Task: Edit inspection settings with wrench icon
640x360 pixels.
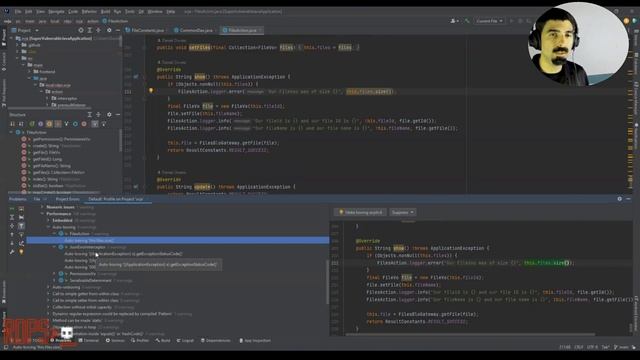Action: point(12,252)
